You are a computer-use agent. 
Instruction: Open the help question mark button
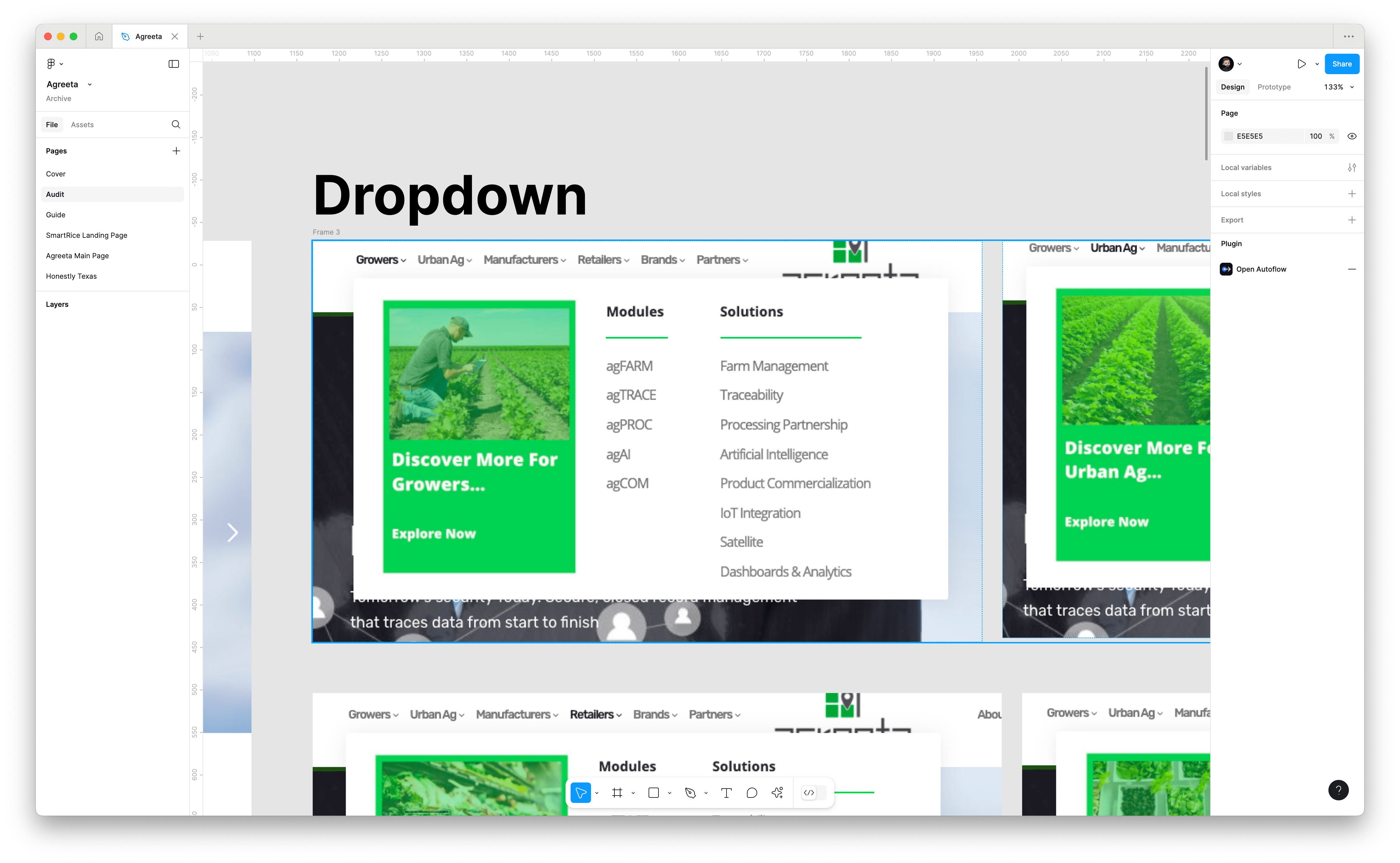[x=1338, y=789]
